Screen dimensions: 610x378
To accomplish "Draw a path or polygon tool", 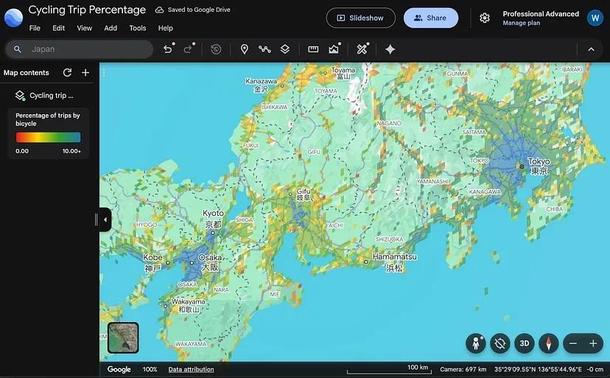I will click(x=265, y=49).
